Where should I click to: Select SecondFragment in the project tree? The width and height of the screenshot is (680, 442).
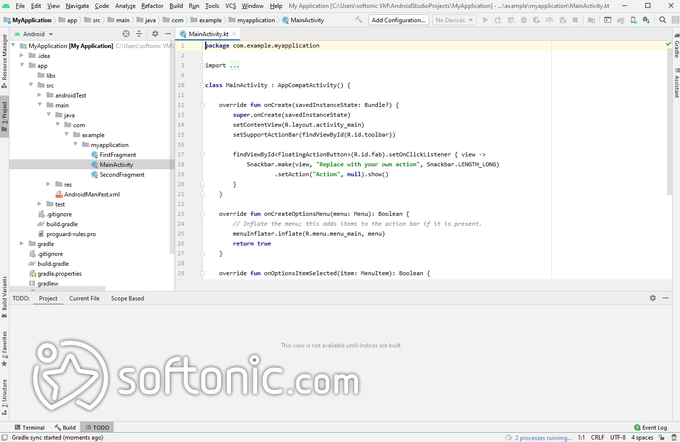click(x=122, y=174)
